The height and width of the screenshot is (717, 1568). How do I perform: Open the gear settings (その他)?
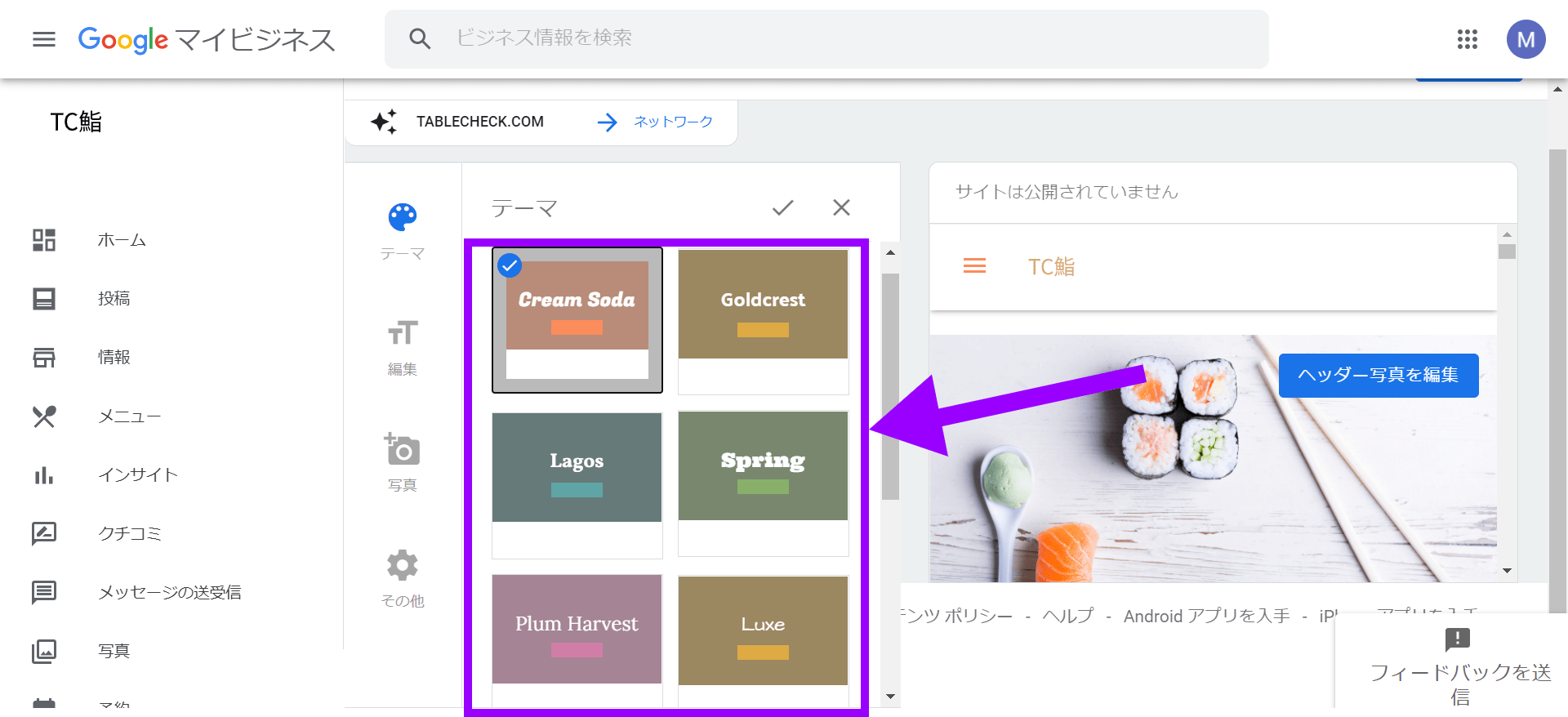click(x=402, y=565)
